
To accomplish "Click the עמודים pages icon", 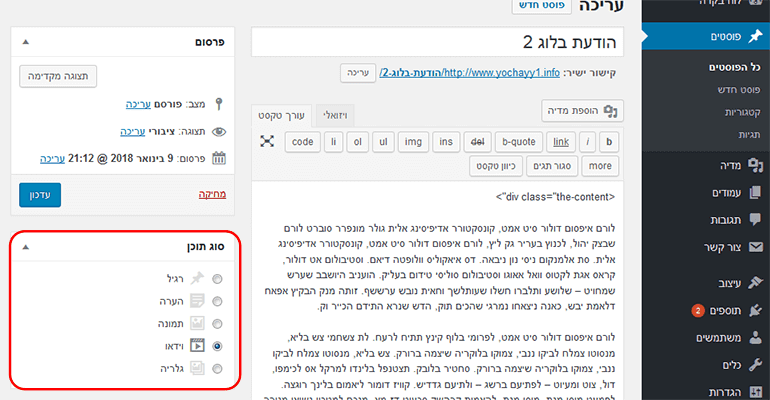I will click(755, 192).
